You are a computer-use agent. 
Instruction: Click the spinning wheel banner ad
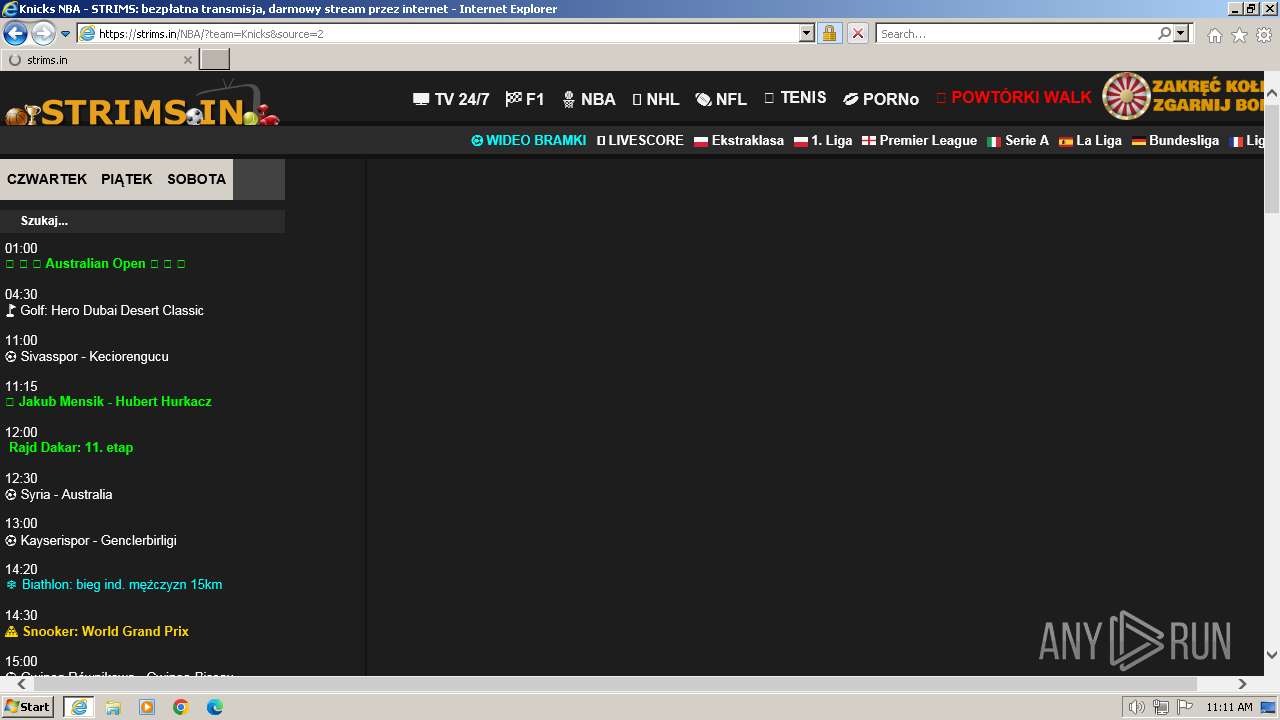[x=1183, y=96]
